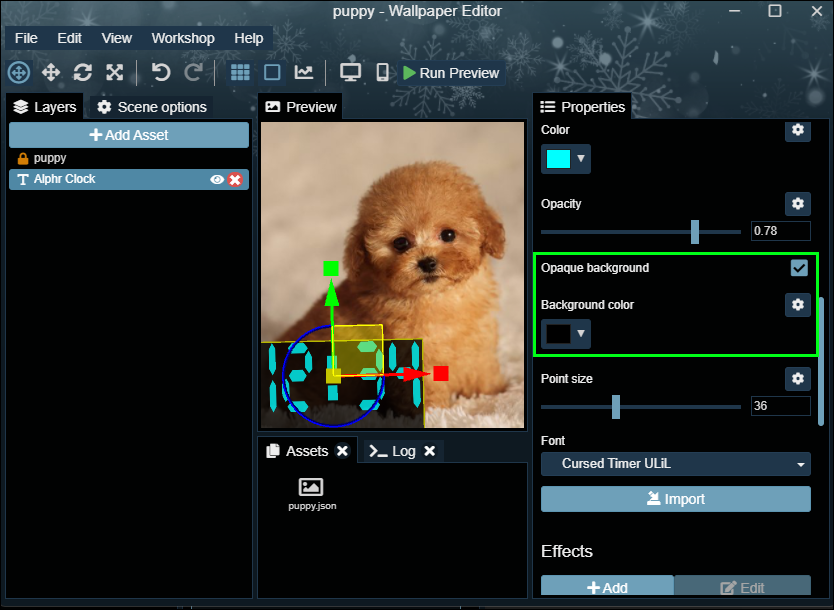Redo the last undone action
The height and width of the screenshot is (610, 834).
pos(193,72)
